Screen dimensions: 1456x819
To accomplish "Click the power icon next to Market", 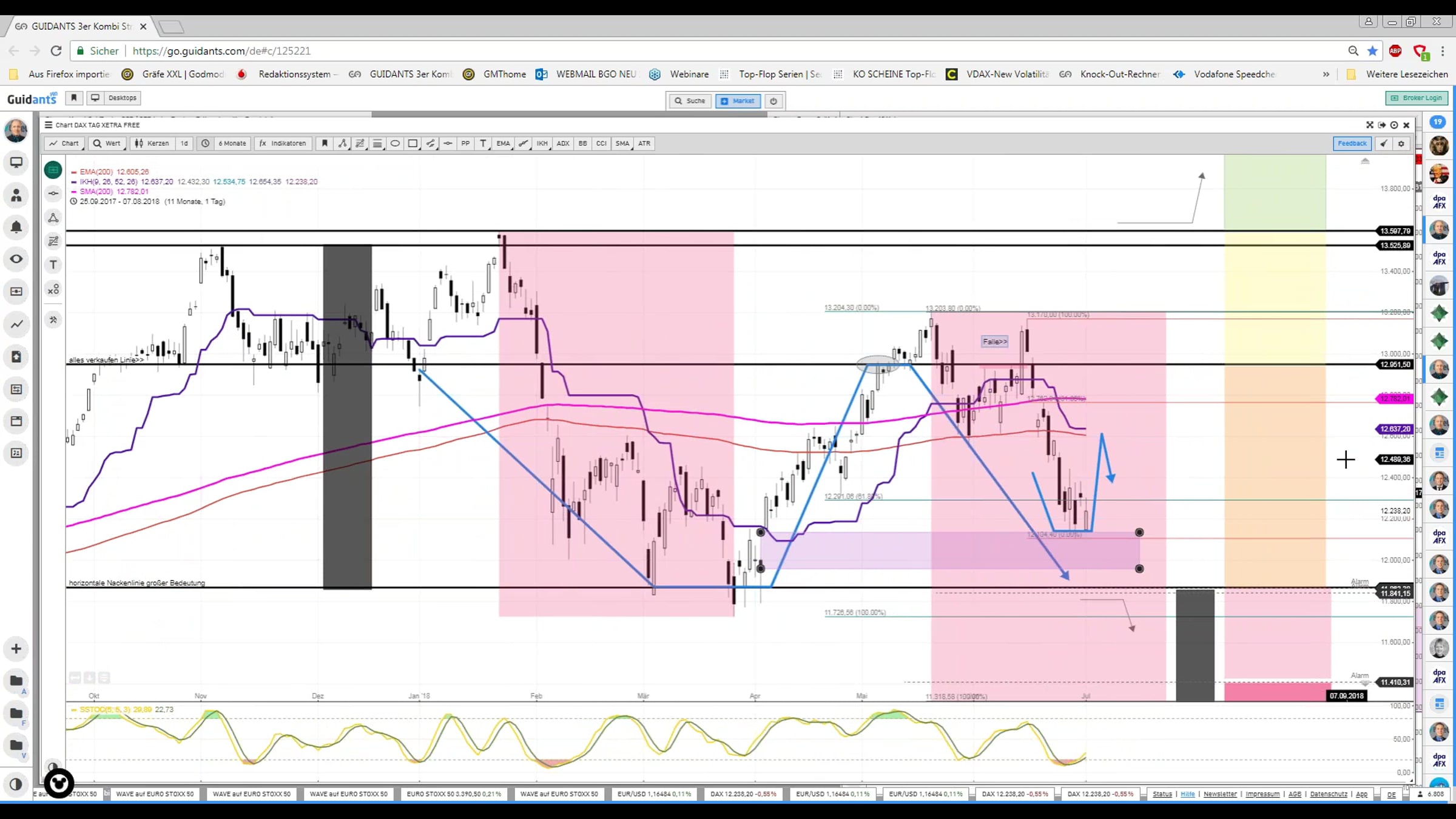I will pyautogui.click(x=773, y=101).
